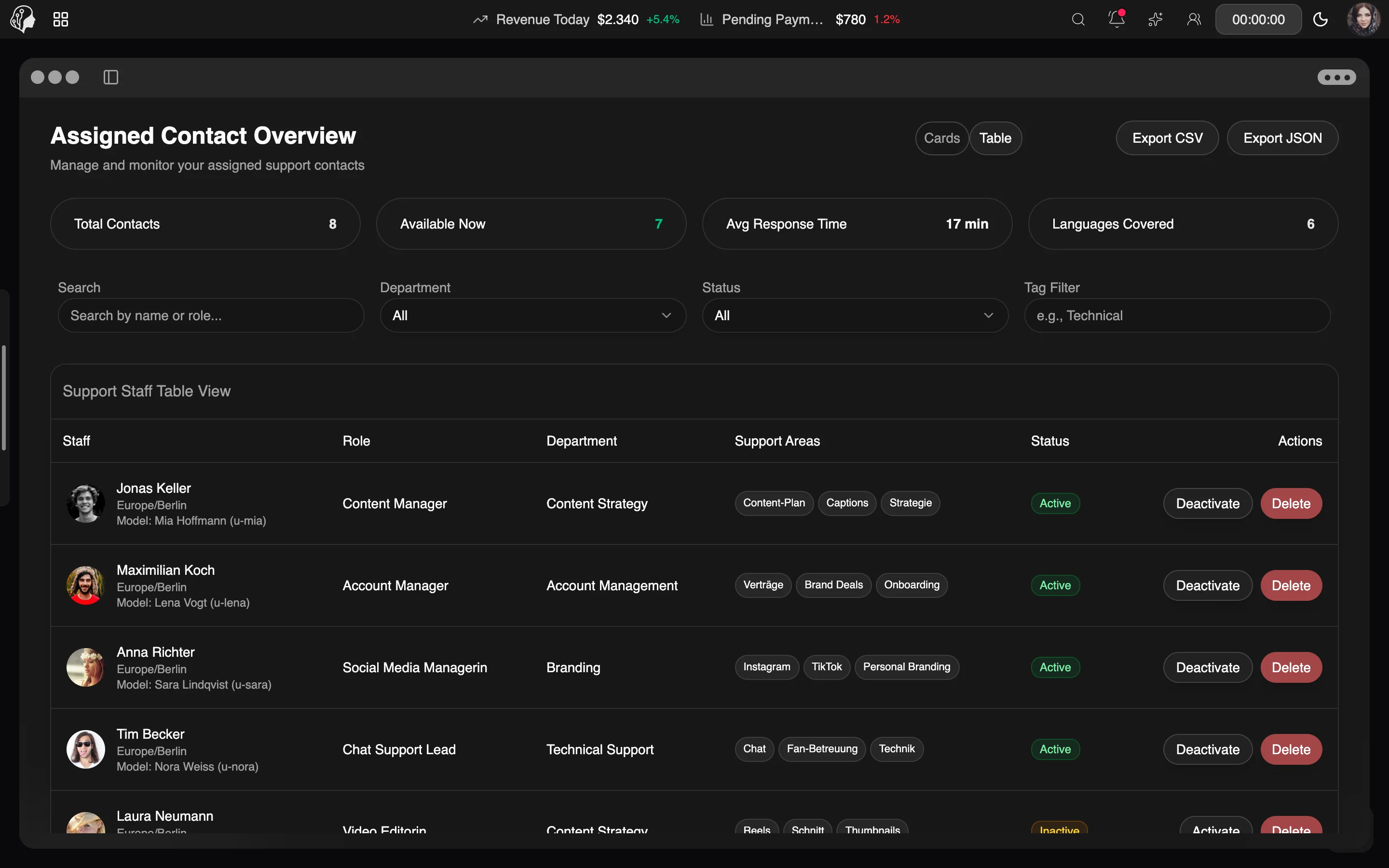Screen dimensions: 1389x868
Task: Open the apps grid menu icon
Action: [61, 19]
